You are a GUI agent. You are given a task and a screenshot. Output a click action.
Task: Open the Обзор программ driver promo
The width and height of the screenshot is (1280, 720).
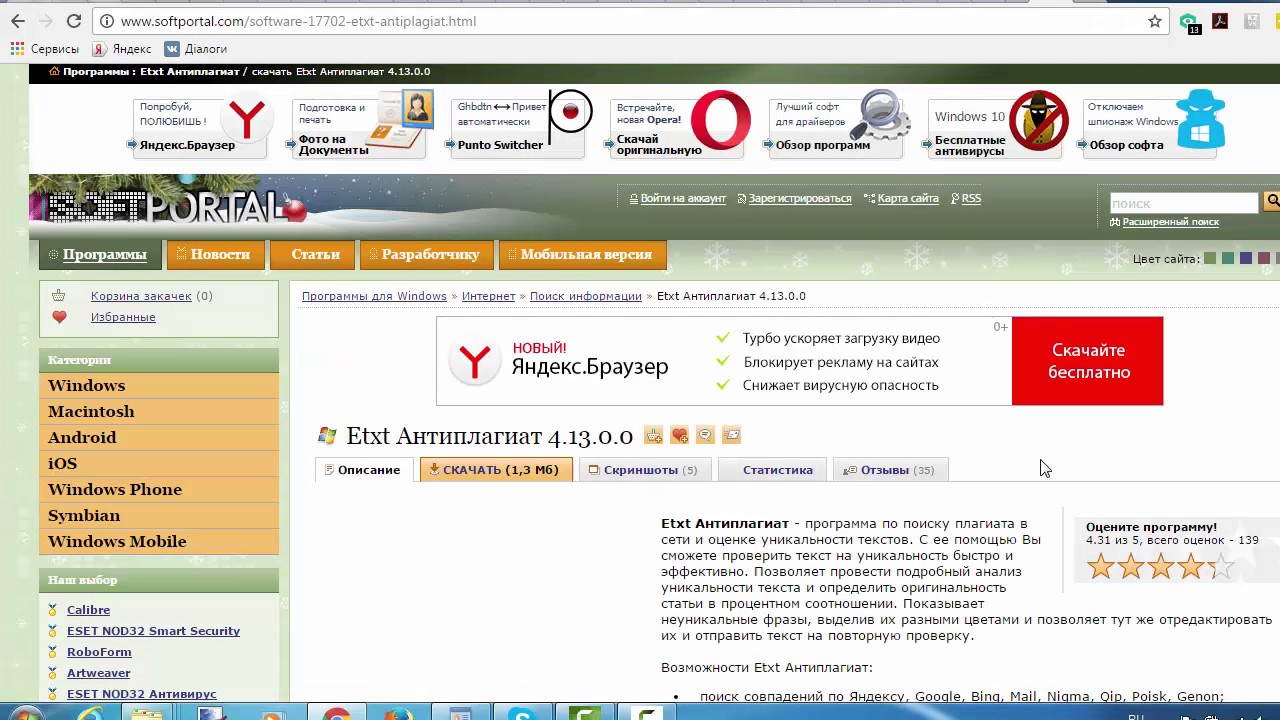point(838,125)
